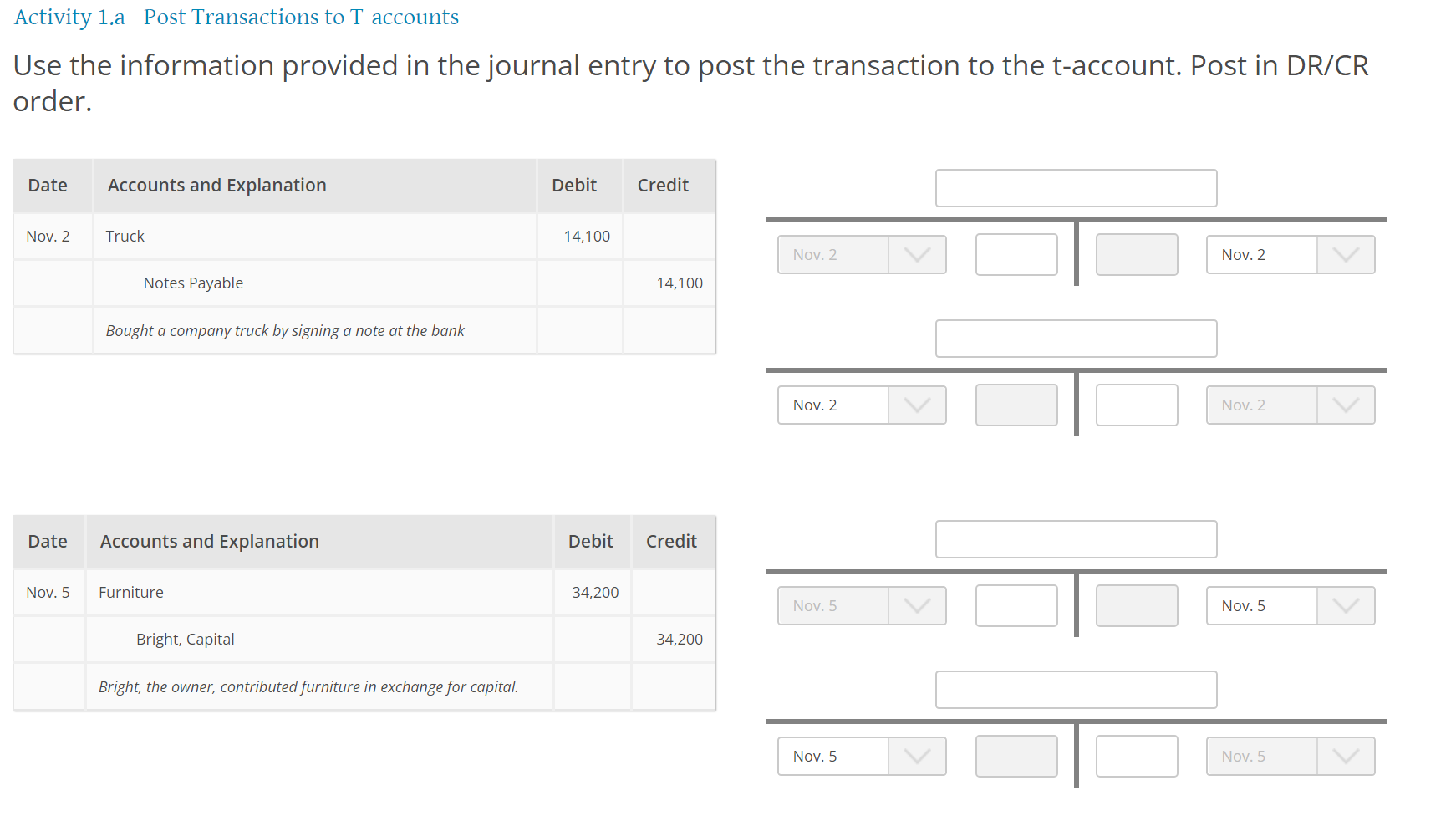The width and height of the screenshot is (1456, 821).
Task: Click the title field for the Bright, Capital t-account
Action: 1076,690
